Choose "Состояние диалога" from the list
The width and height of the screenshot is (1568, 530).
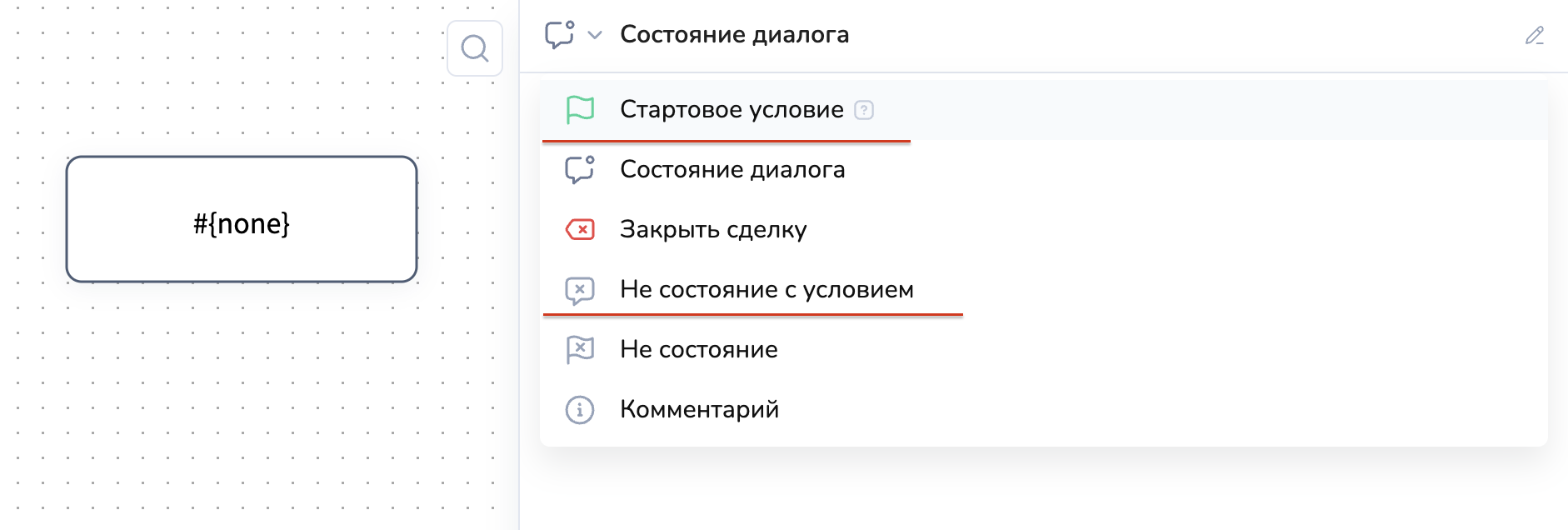(x=732, y=170)
